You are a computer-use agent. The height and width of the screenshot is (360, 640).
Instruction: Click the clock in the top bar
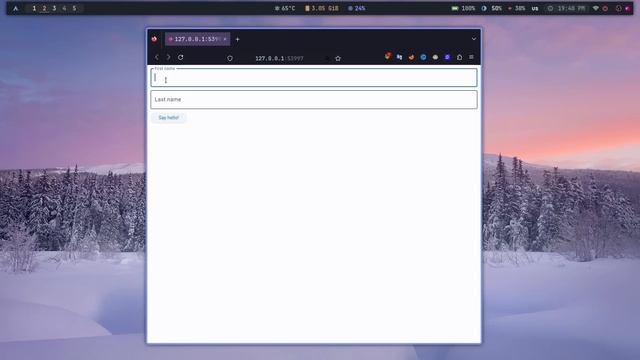[567, 8]
